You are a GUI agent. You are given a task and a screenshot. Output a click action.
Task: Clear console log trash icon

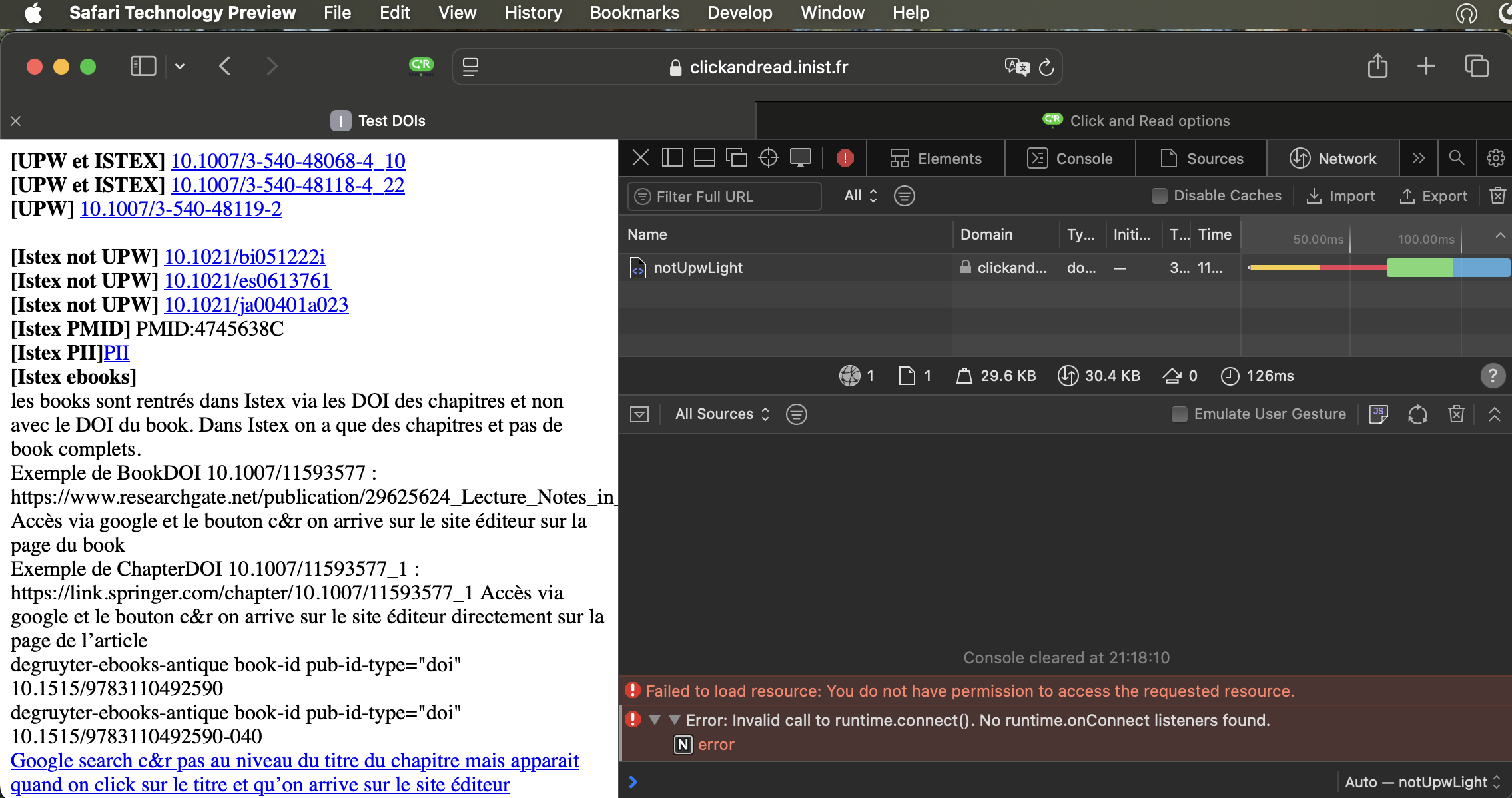click(x=1457, y=414)
